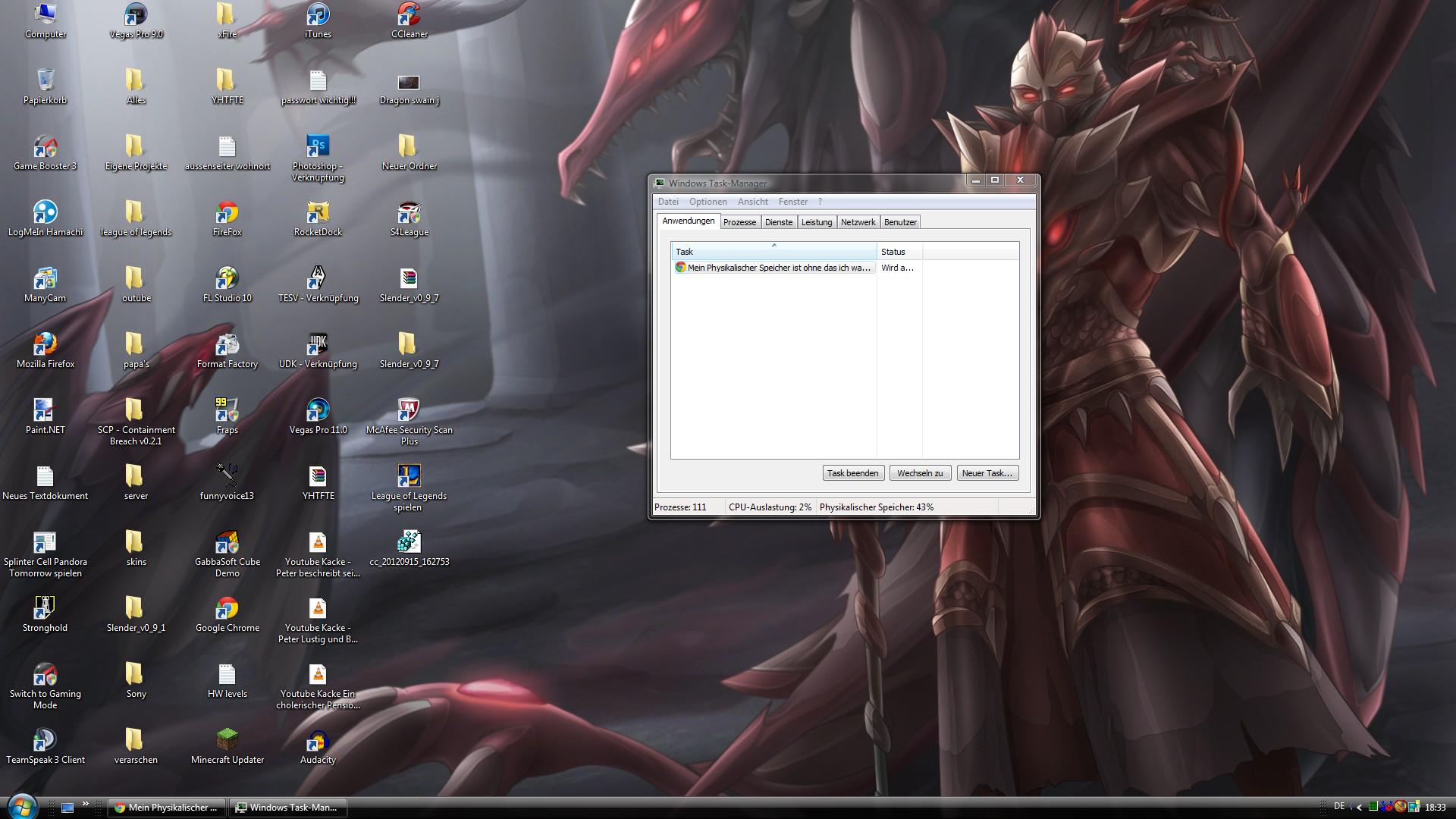Switch to the Prozesse tab
The height and width of the screenshot is (819, 1456).
click(739, 222)
